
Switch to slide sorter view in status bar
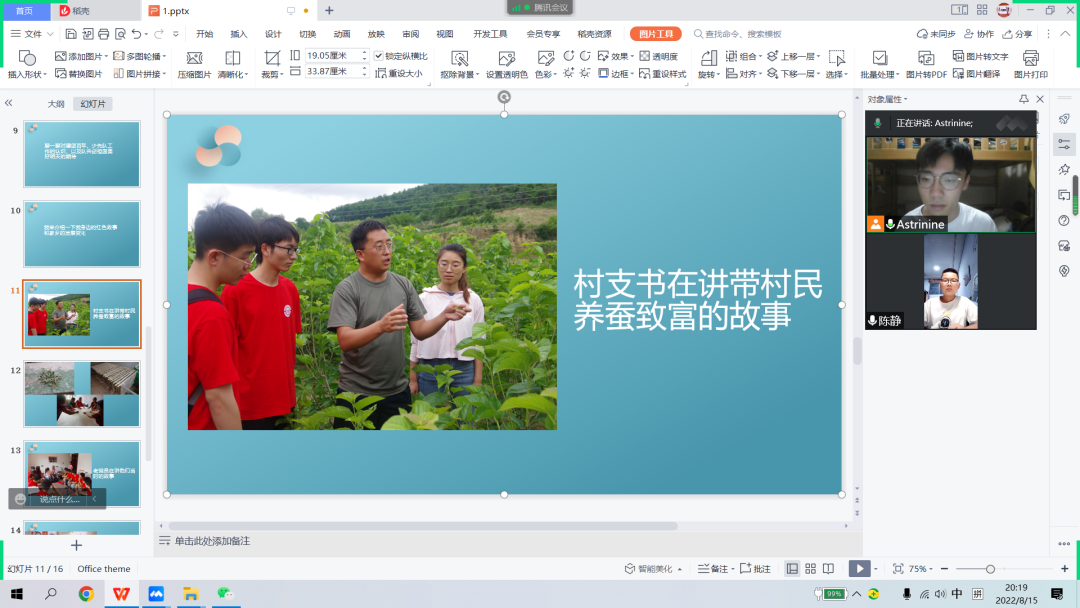tap(809, 568)
